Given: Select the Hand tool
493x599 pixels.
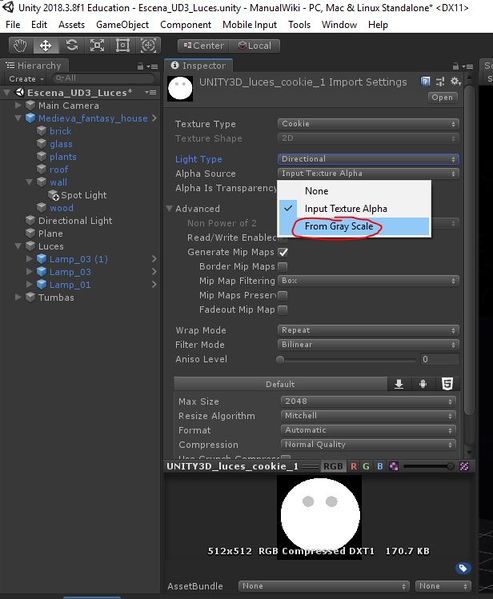Looking at the screenshot, I should point(20,46).
